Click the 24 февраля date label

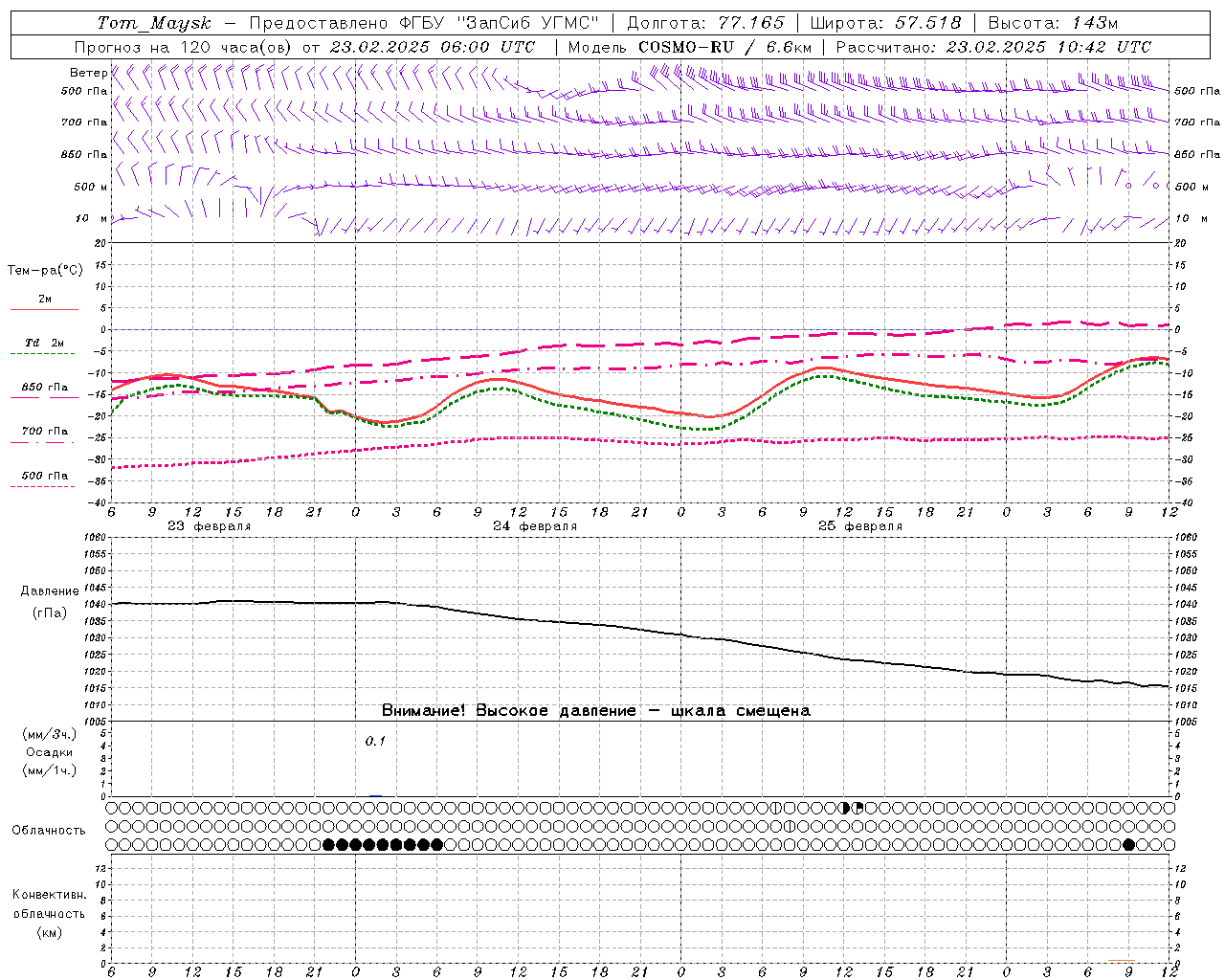click(x=534, y=526)
